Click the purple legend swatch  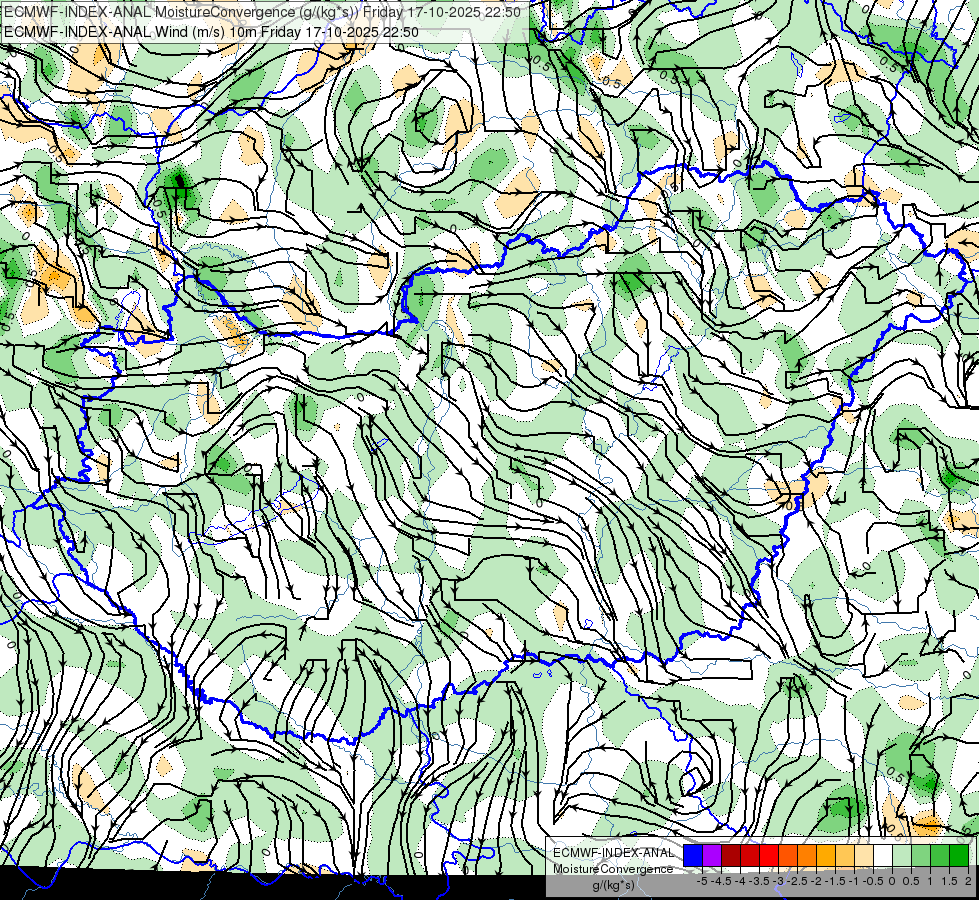pos(712,855)
